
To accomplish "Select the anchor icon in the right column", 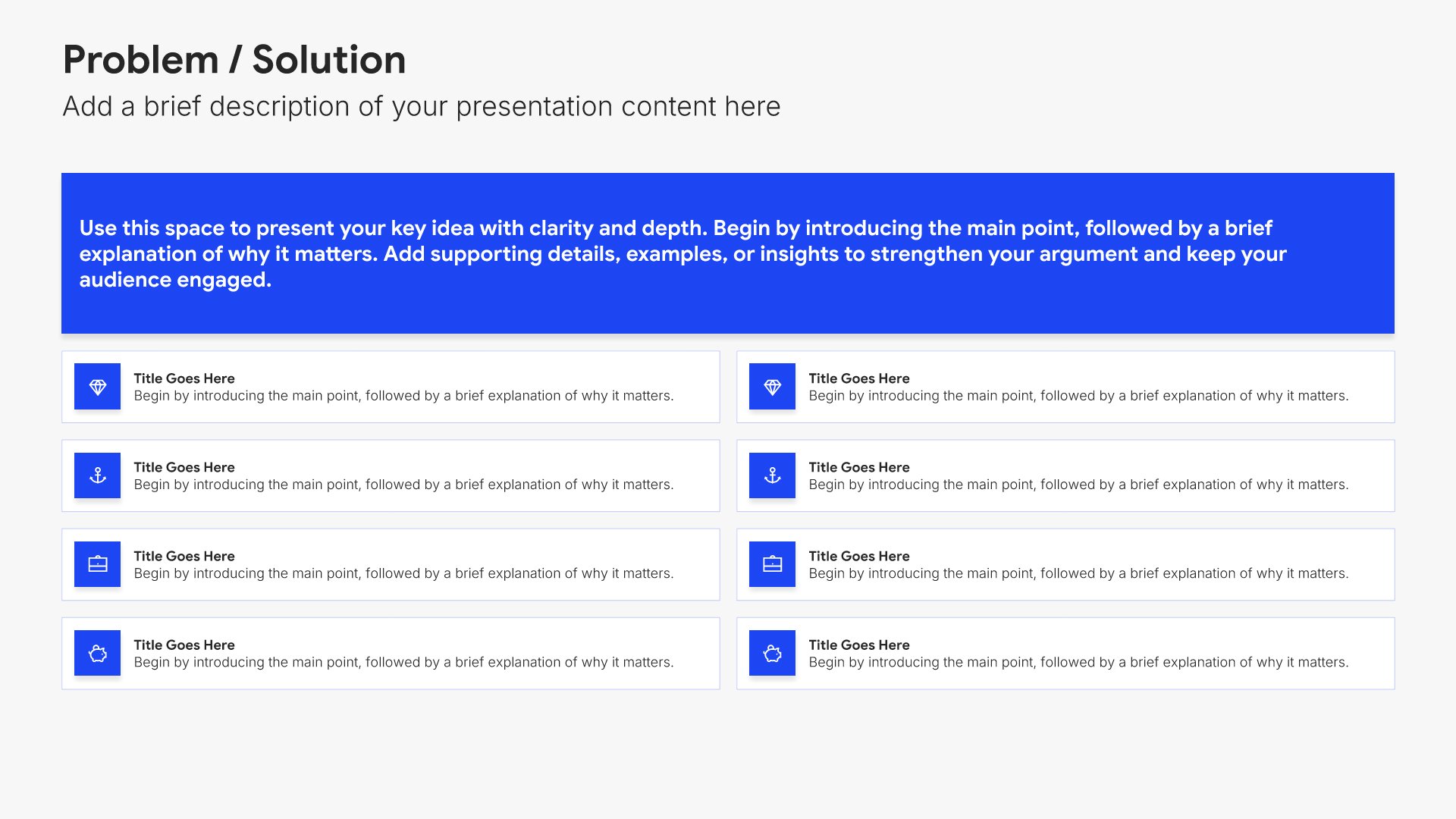I will click(772, 475).
